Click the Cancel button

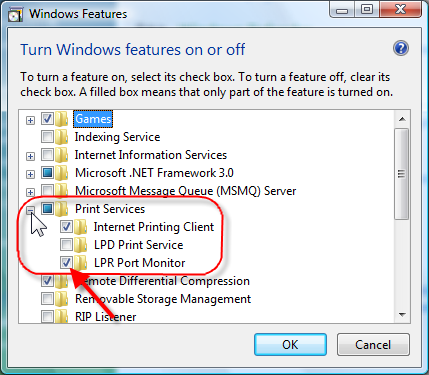pyautogui.click(x=373, y=345)
